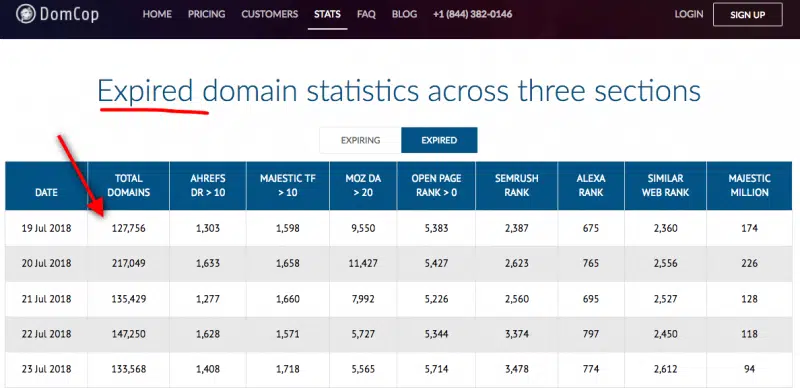The height and width of the screenshot is (388, 800).
Task: Click the total domains value 135,429
Action: pos(129,299)
